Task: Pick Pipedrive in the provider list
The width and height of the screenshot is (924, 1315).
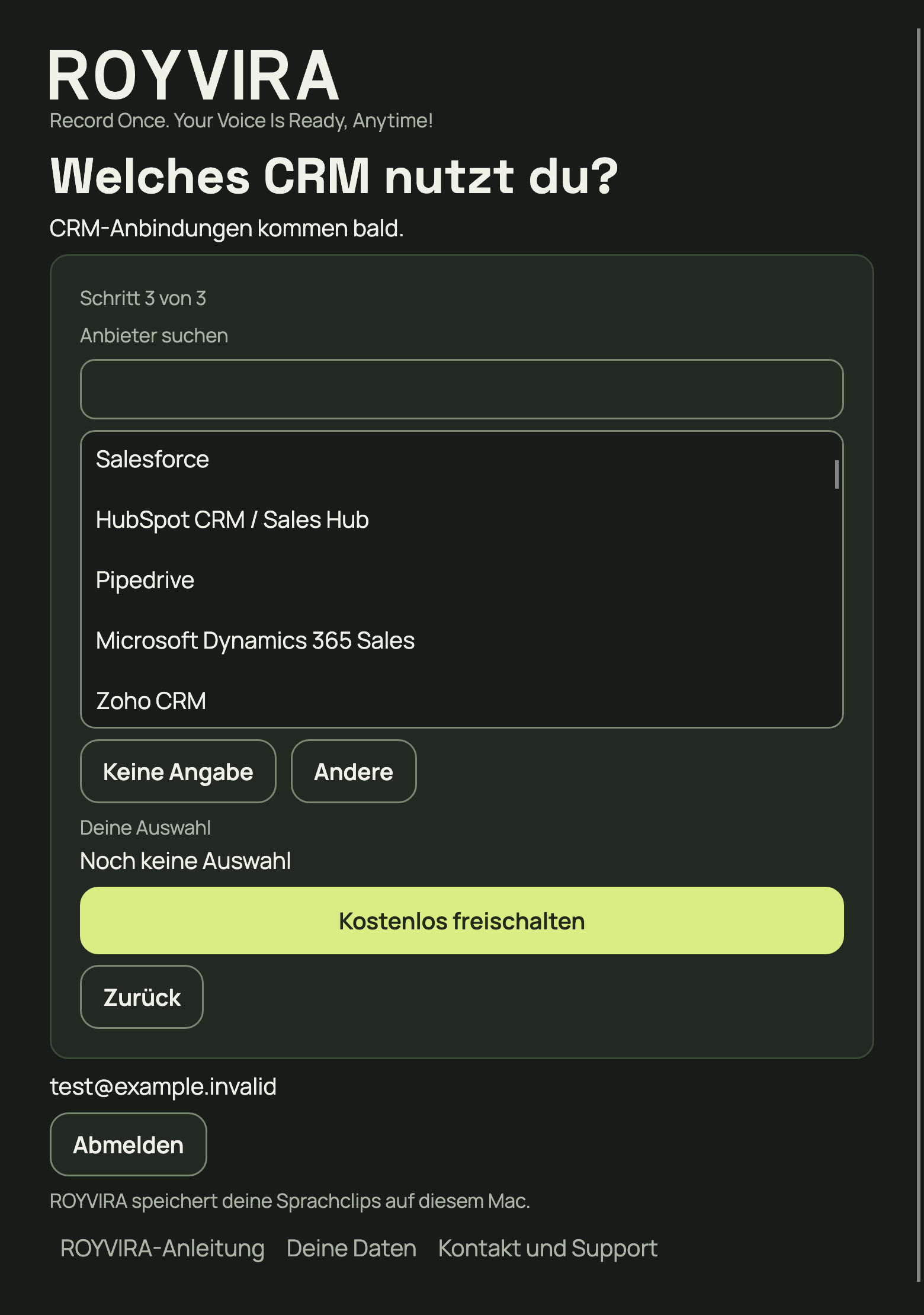Action: coord(461,580)
